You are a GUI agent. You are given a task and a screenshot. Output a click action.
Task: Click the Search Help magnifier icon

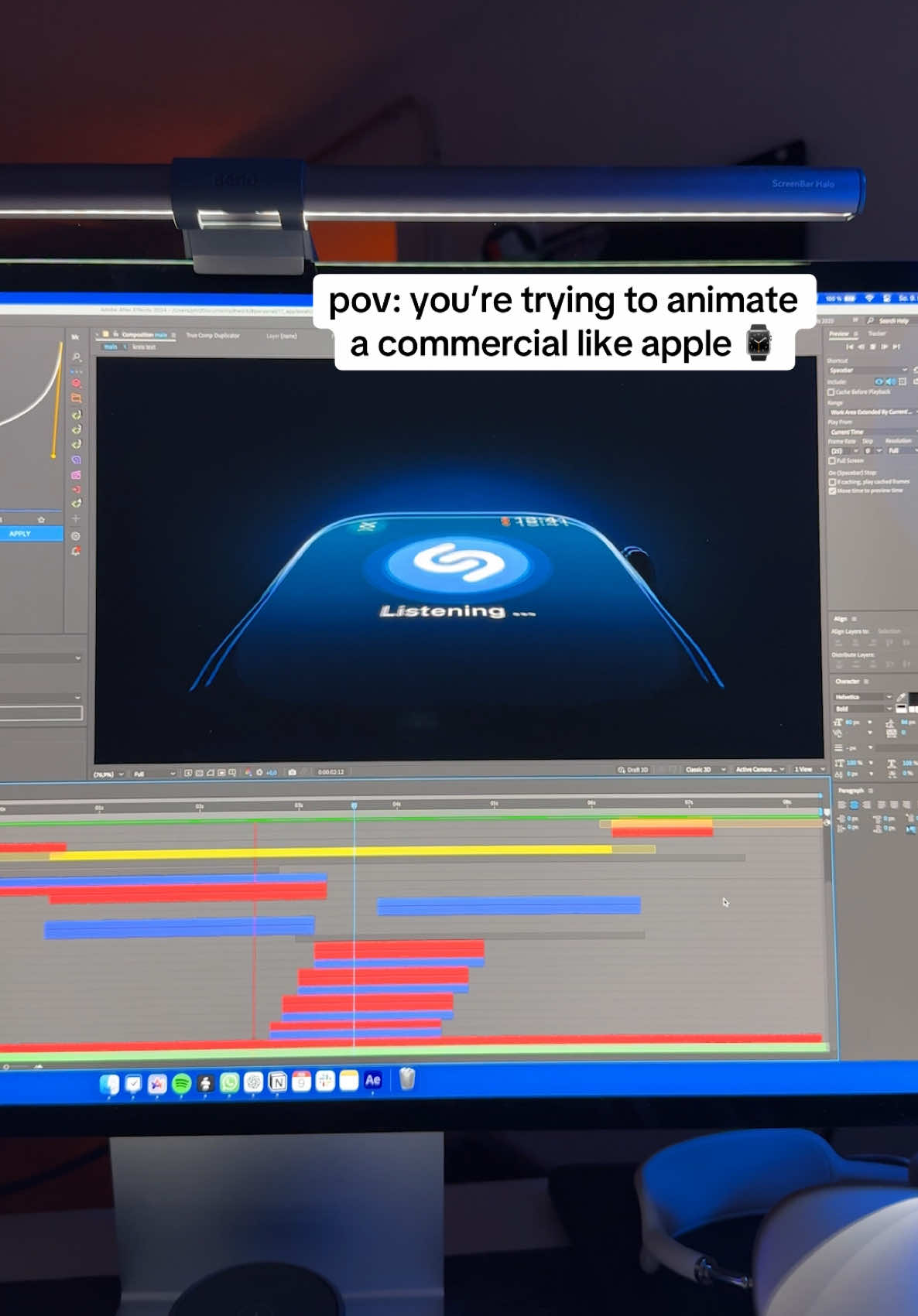coord(870,321)
